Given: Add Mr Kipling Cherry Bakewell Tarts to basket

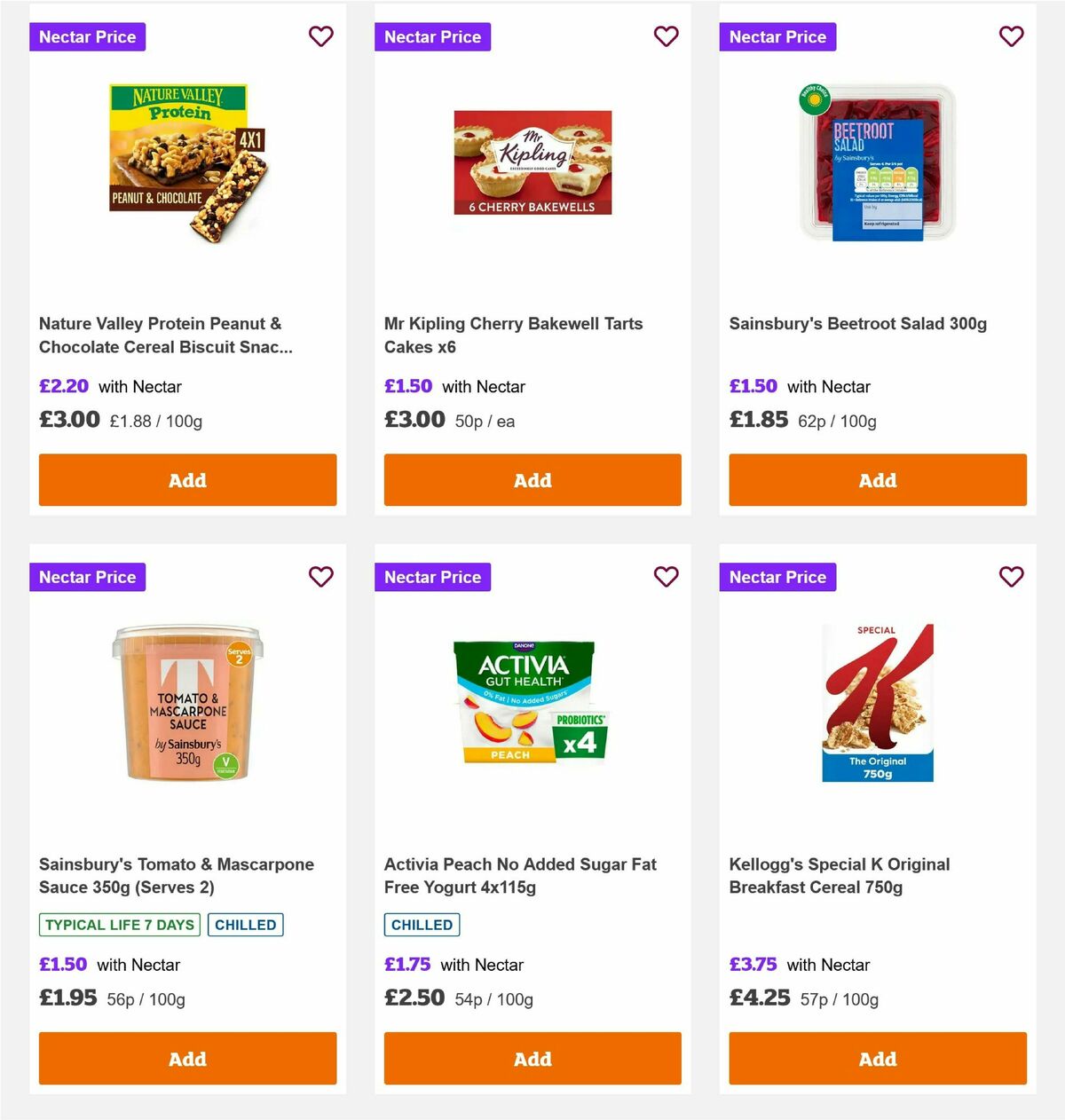Looking at the screenshot, I should (x=532, y=480).
